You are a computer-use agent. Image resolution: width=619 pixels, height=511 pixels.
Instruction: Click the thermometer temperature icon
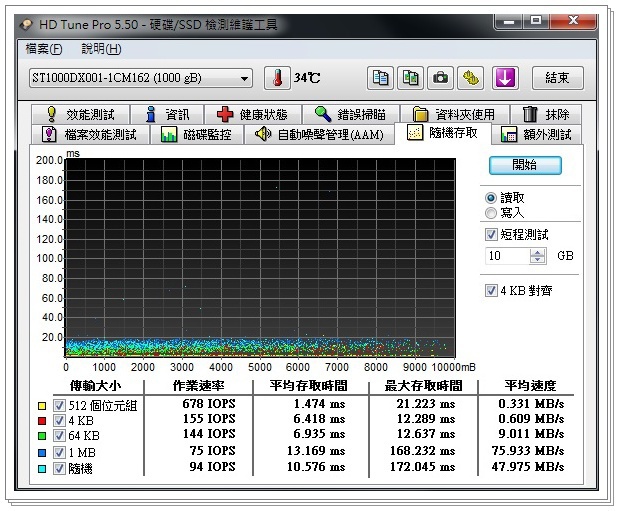point(277,78)
